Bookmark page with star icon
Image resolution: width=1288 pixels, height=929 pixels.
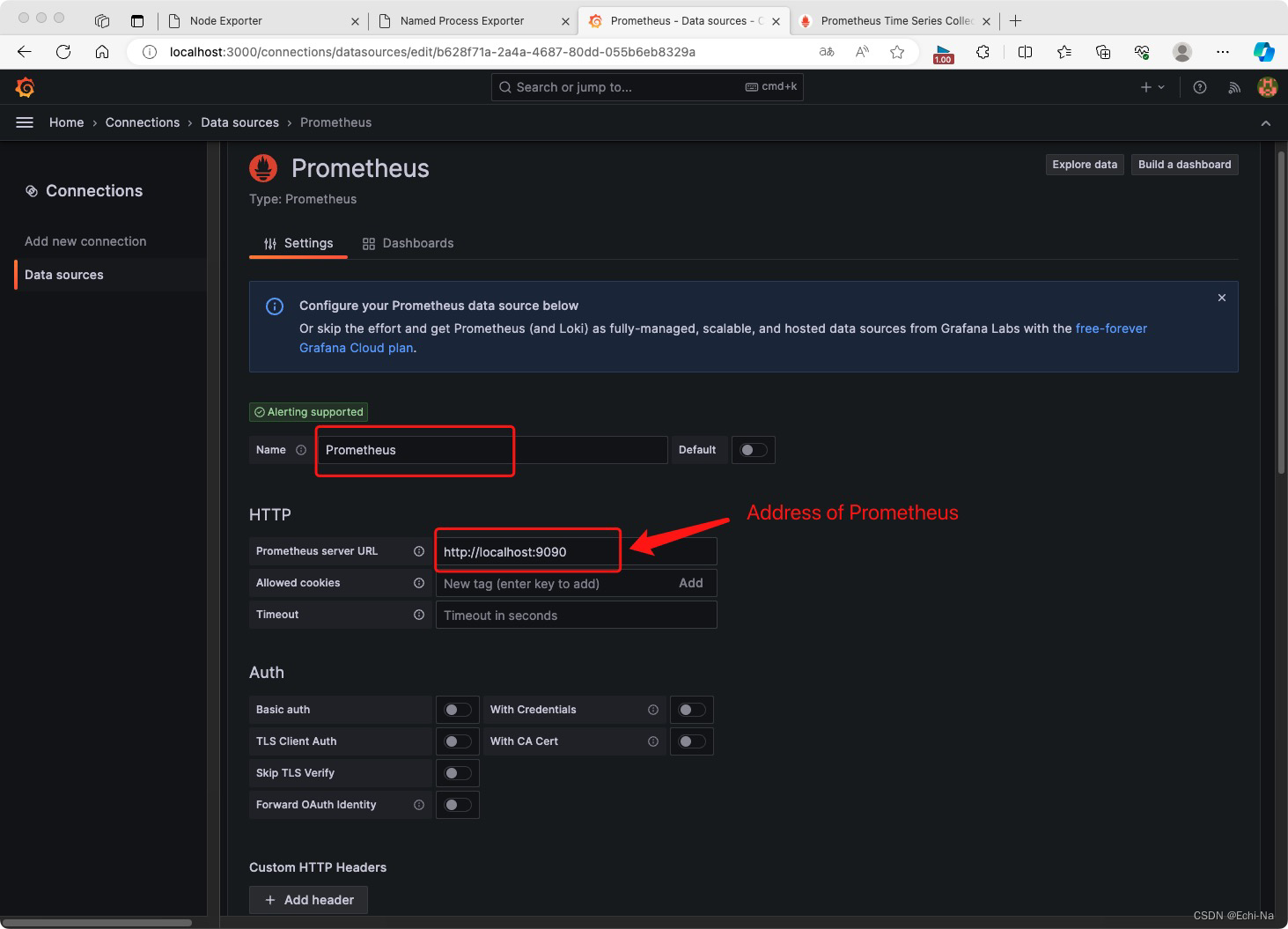pyautogui.click(x=897, y=52)
